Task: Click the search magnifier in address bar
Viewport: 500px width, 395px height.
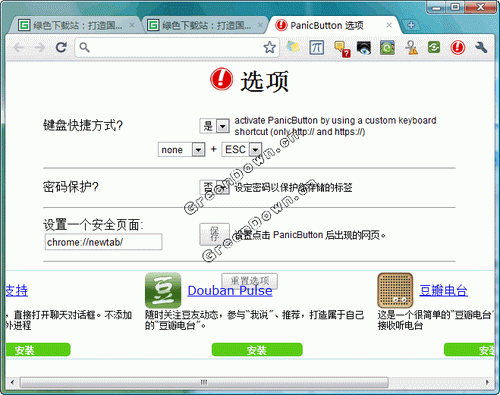Action: click(x=84, y=48)
